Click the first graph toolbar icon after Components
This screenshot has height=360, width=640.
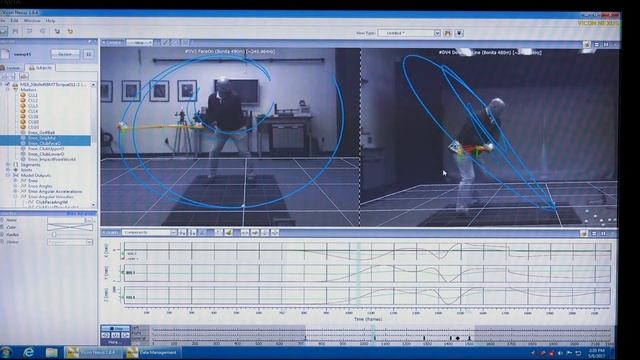click(182, 233)
